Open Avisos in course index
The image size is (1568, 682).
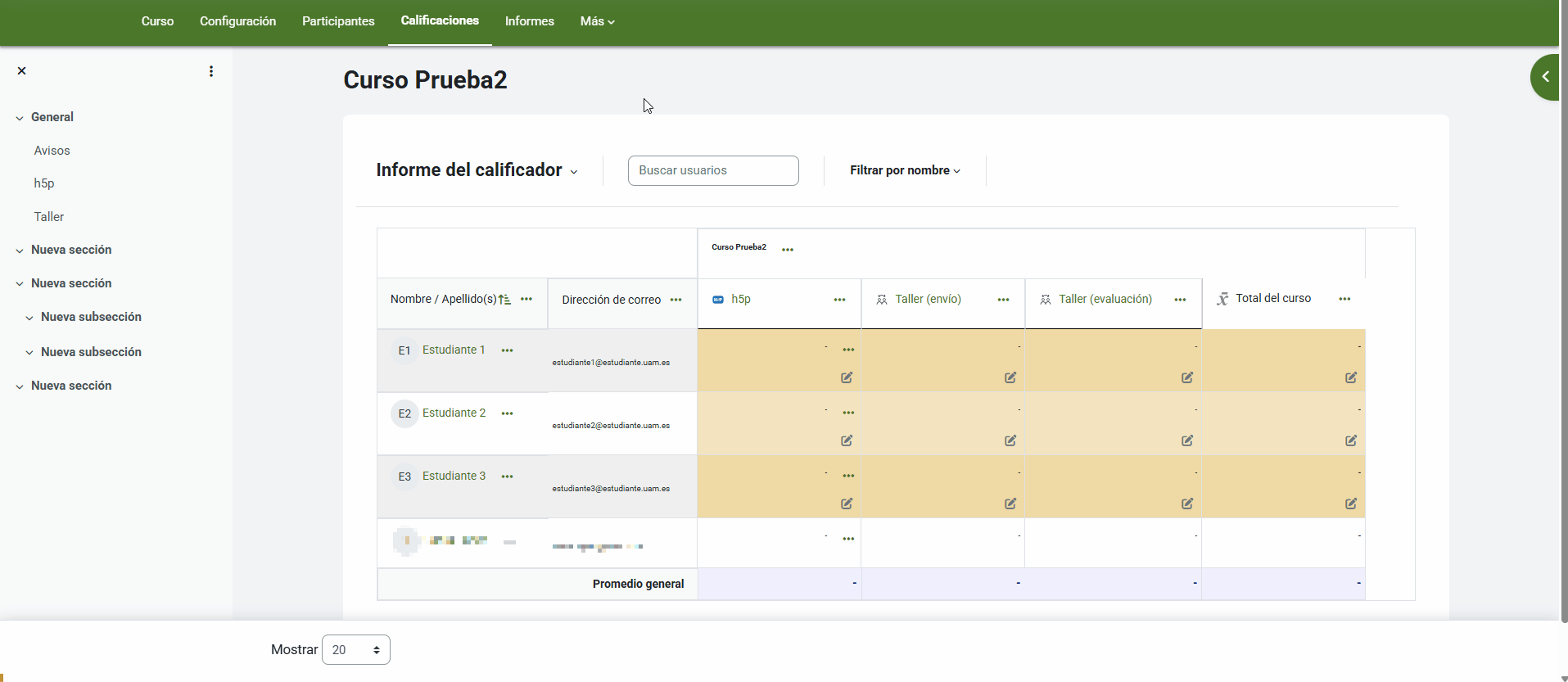pyautogui.click(x=52, y=151)
